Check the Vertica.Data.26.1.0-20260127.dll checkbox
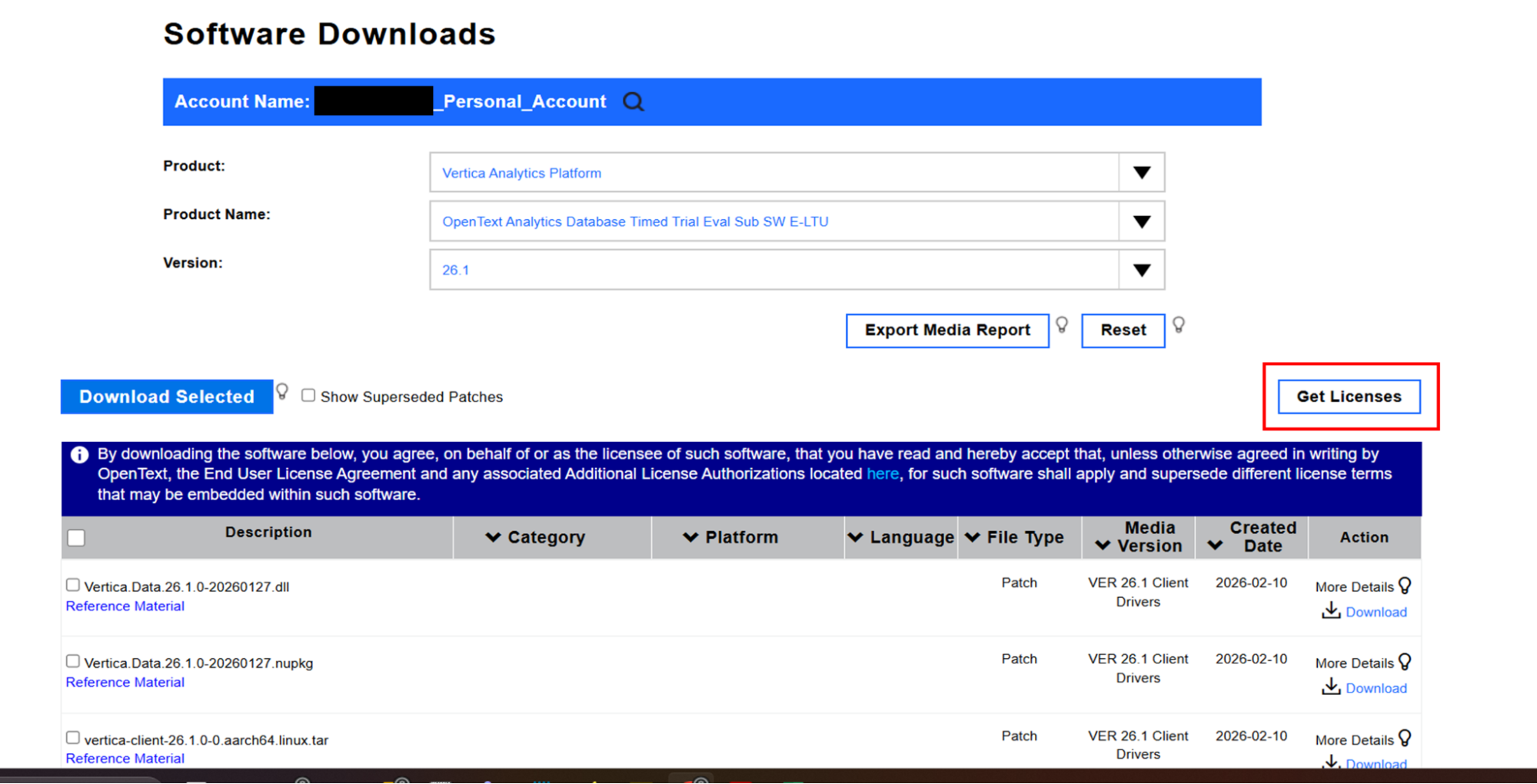1537x784 pixels. [73, 586]
